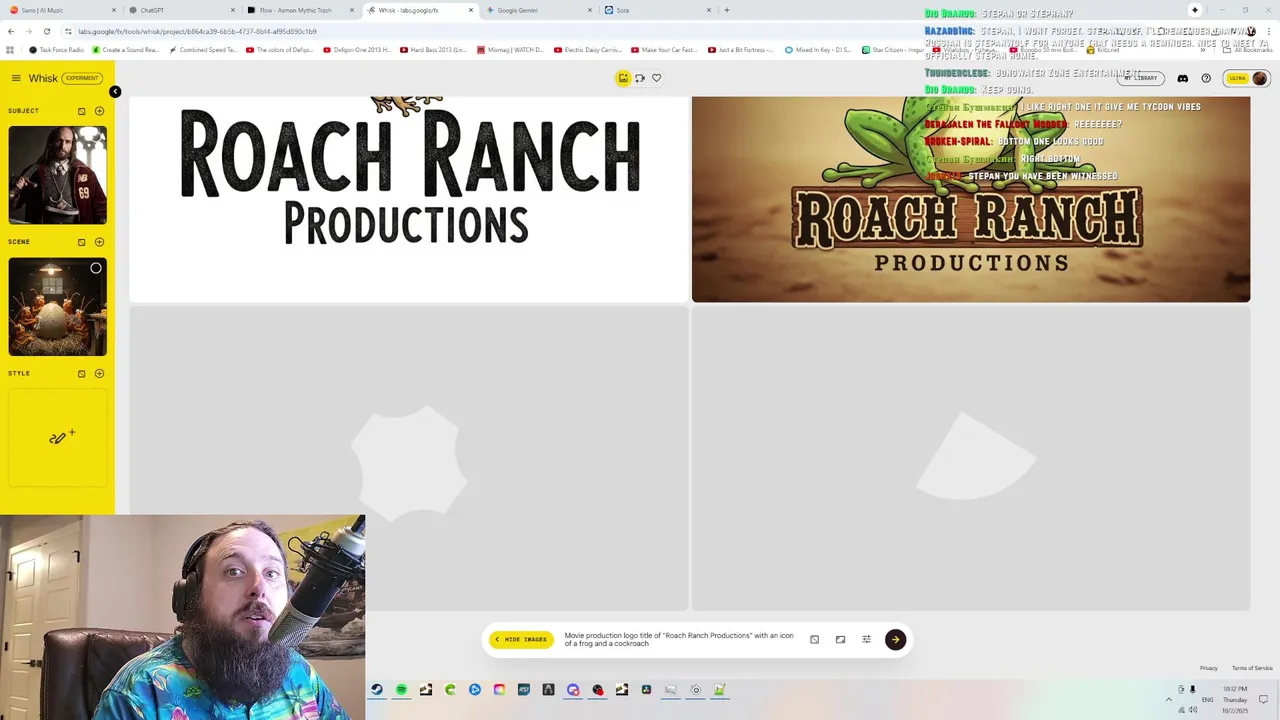This screenshot has height=720, width=1280.
Task: Click the dice icon next to SCENE
Action: [x=82, y=242]
